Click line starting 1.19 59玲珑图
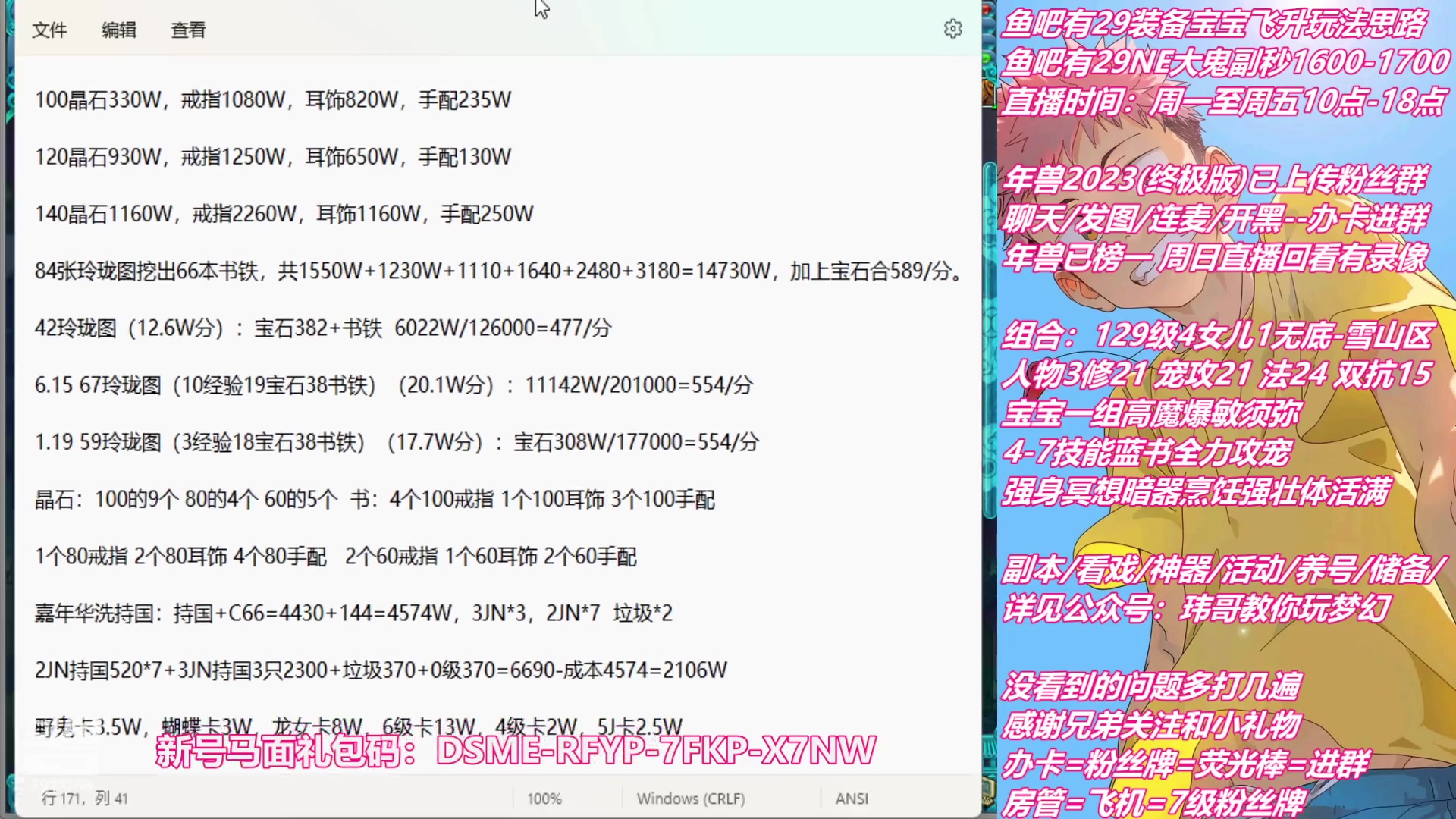The width and height of the screenshot is (1456, 819). point(397,442)
